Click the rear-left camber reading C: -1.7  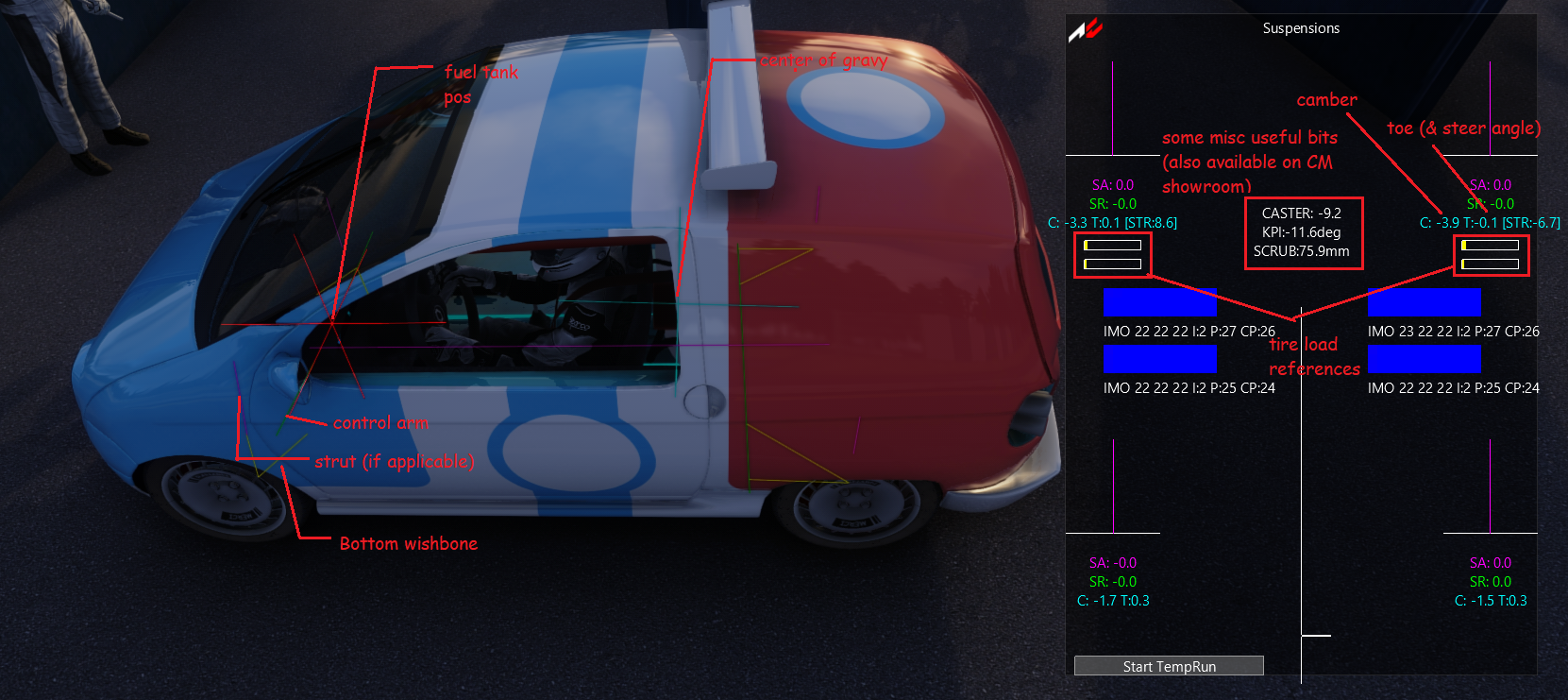tap(1097, 601)
